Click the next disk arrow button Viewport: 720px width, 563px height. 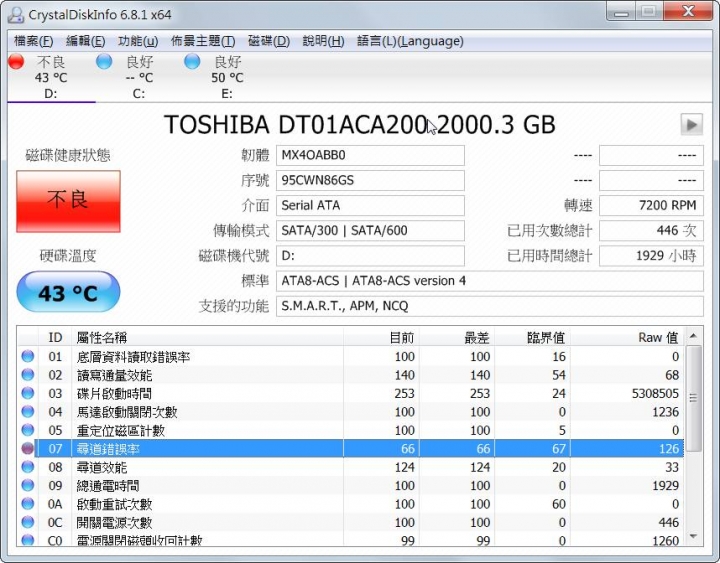click(691, 124)
